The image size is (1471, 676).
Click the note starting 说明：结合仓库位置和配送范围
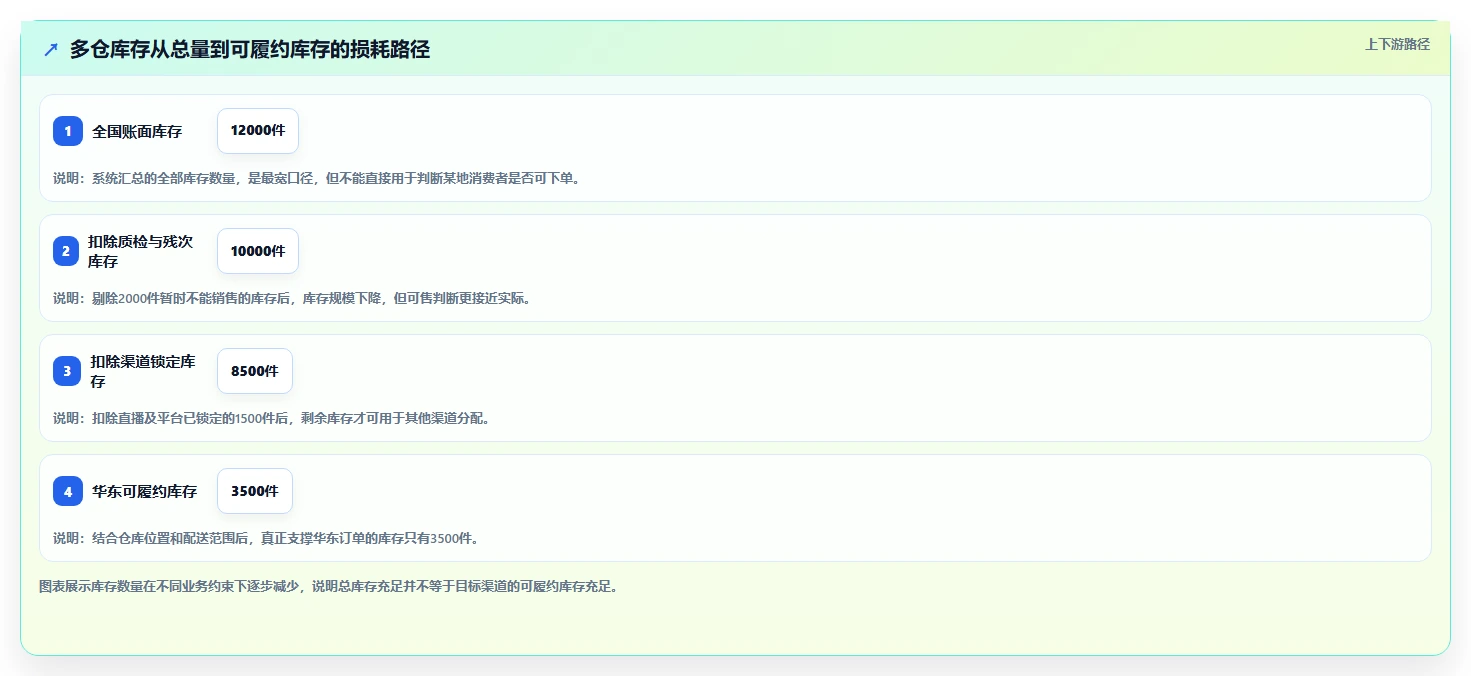(x=266, y=538)
